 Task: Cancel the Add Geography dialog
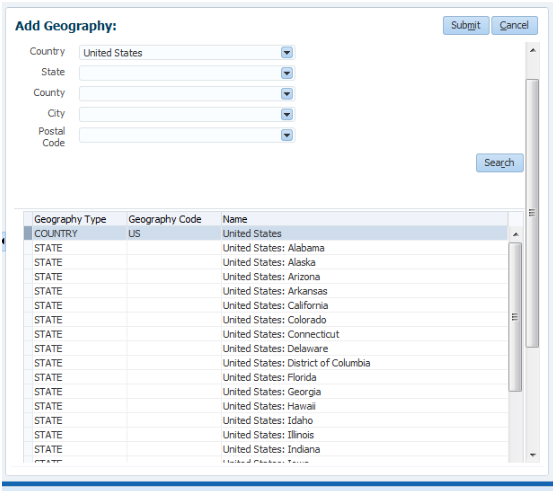coord(514,25)
